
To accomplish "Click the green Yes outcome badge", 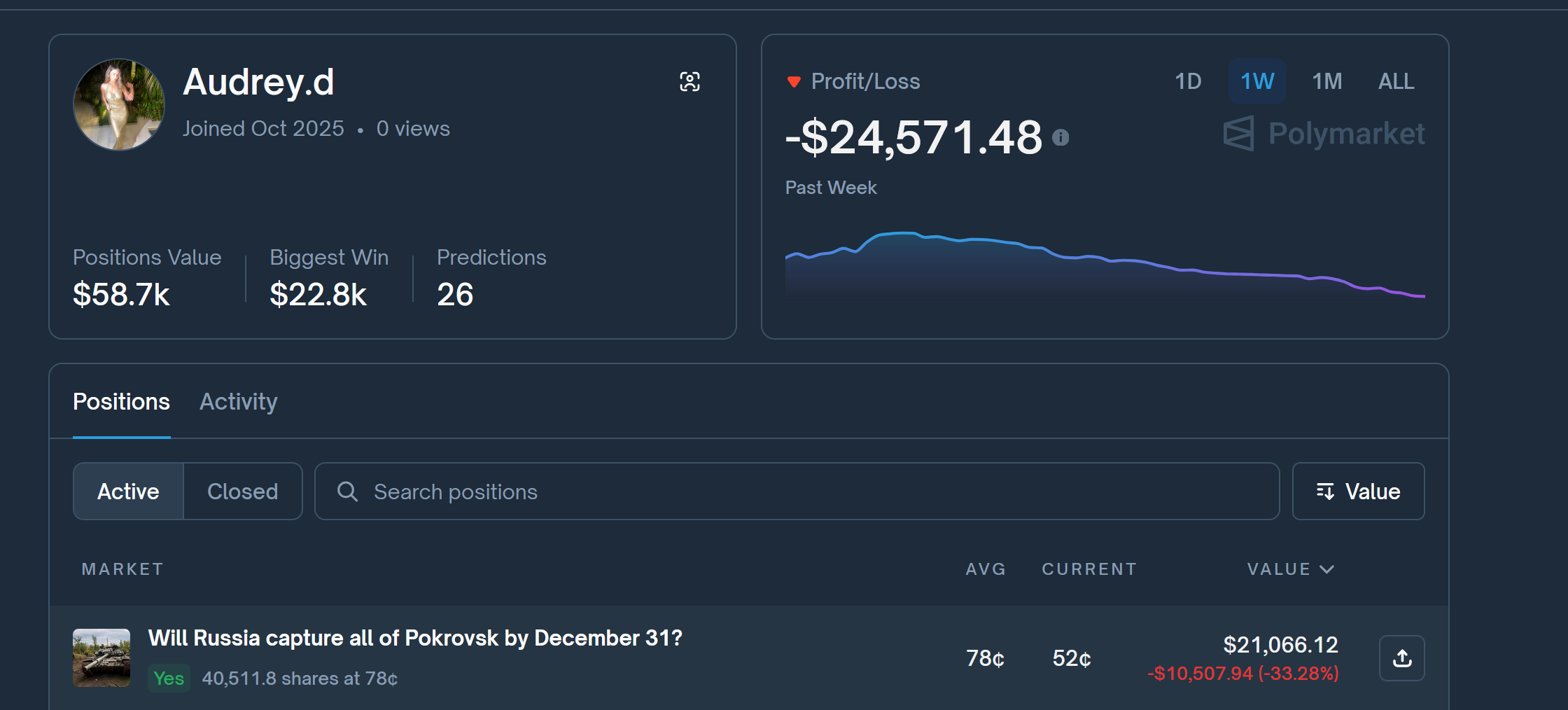I will 169,678.
